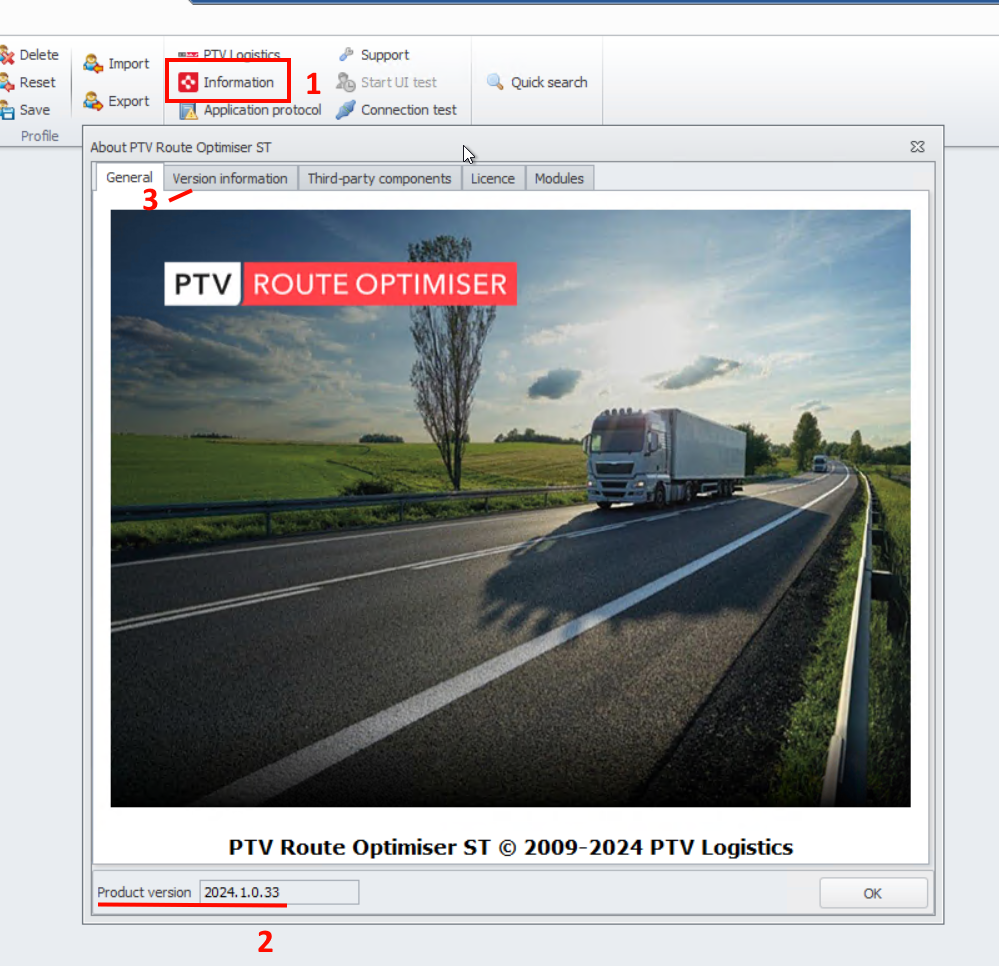Screen dimensions: 999x966
Task: Open the Information text item
Action: [238, 82]
